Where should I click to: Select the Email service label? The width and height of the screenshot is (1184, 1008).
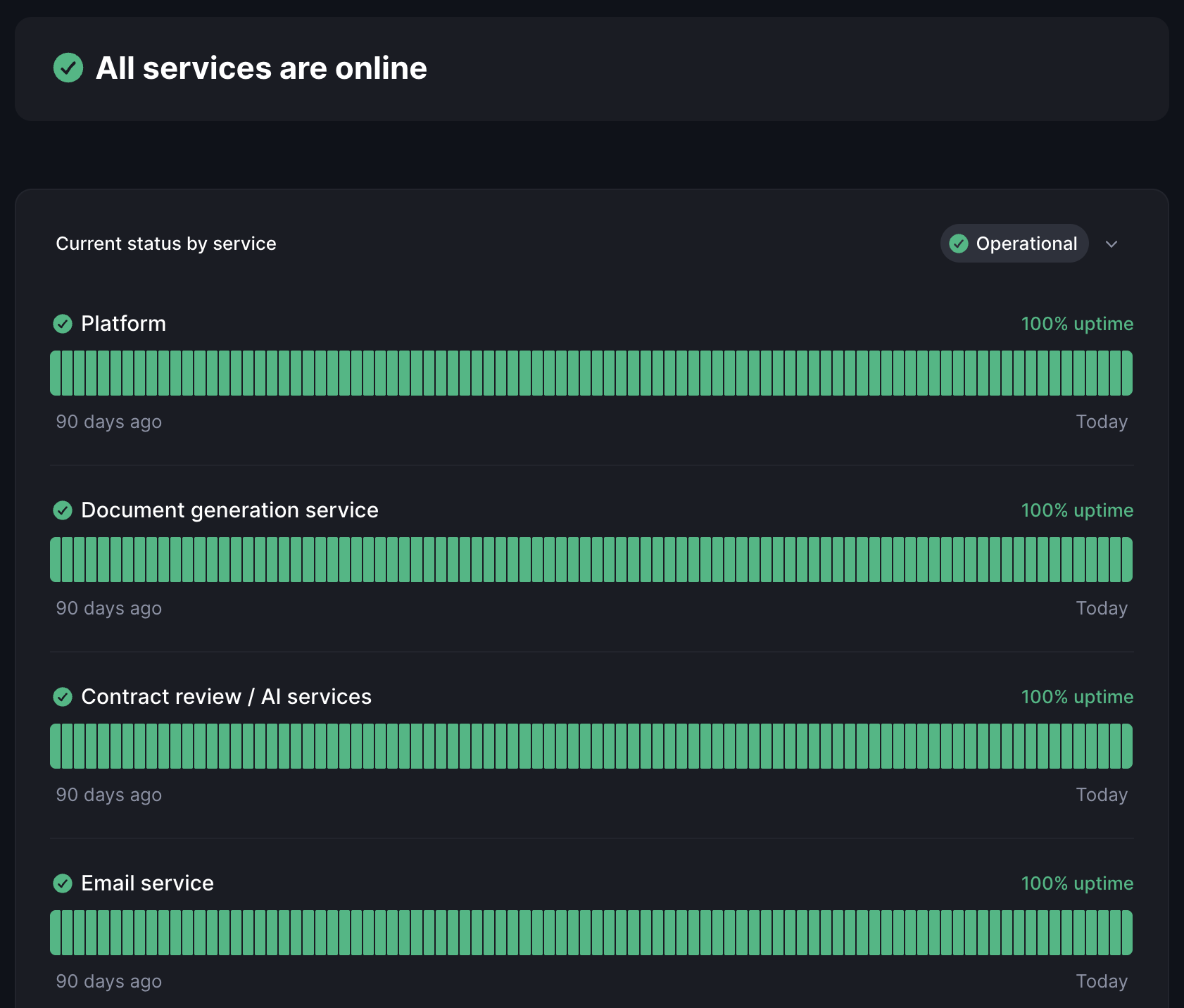[x=147, y=883]
